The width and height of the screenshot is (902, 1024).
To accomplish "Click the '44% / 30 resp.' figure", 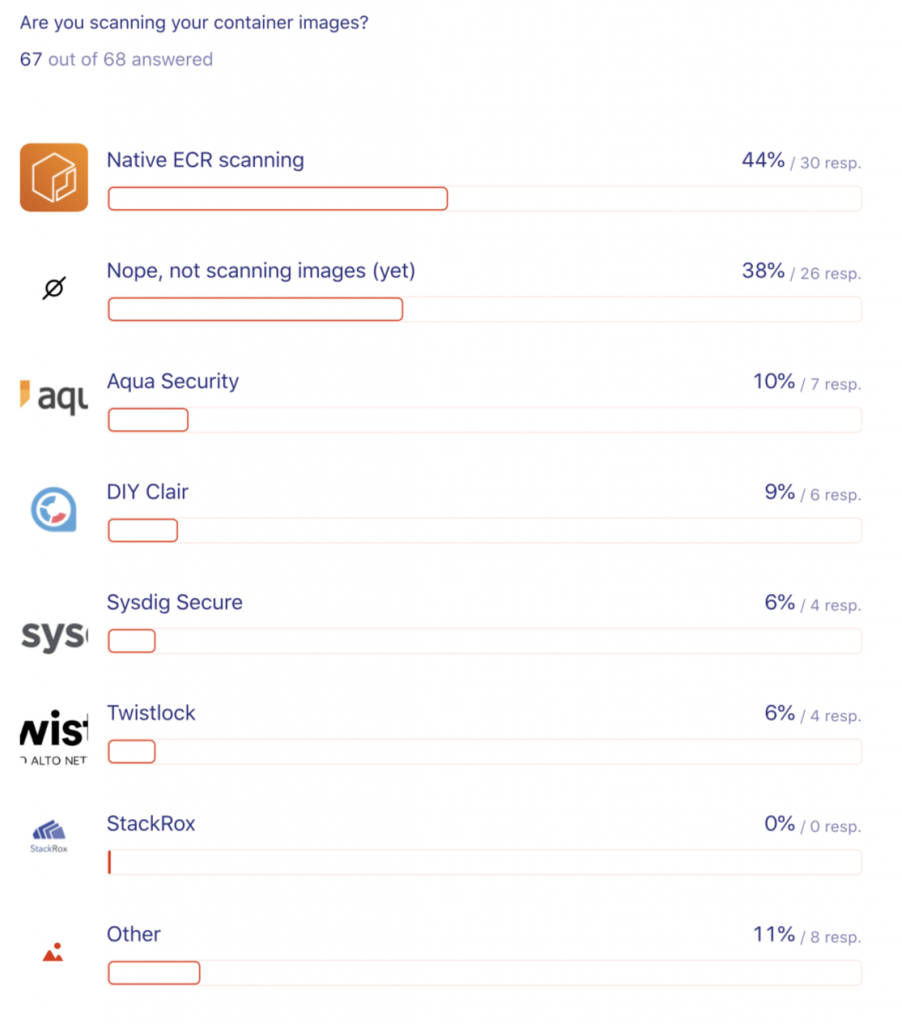I will (801, 161).
